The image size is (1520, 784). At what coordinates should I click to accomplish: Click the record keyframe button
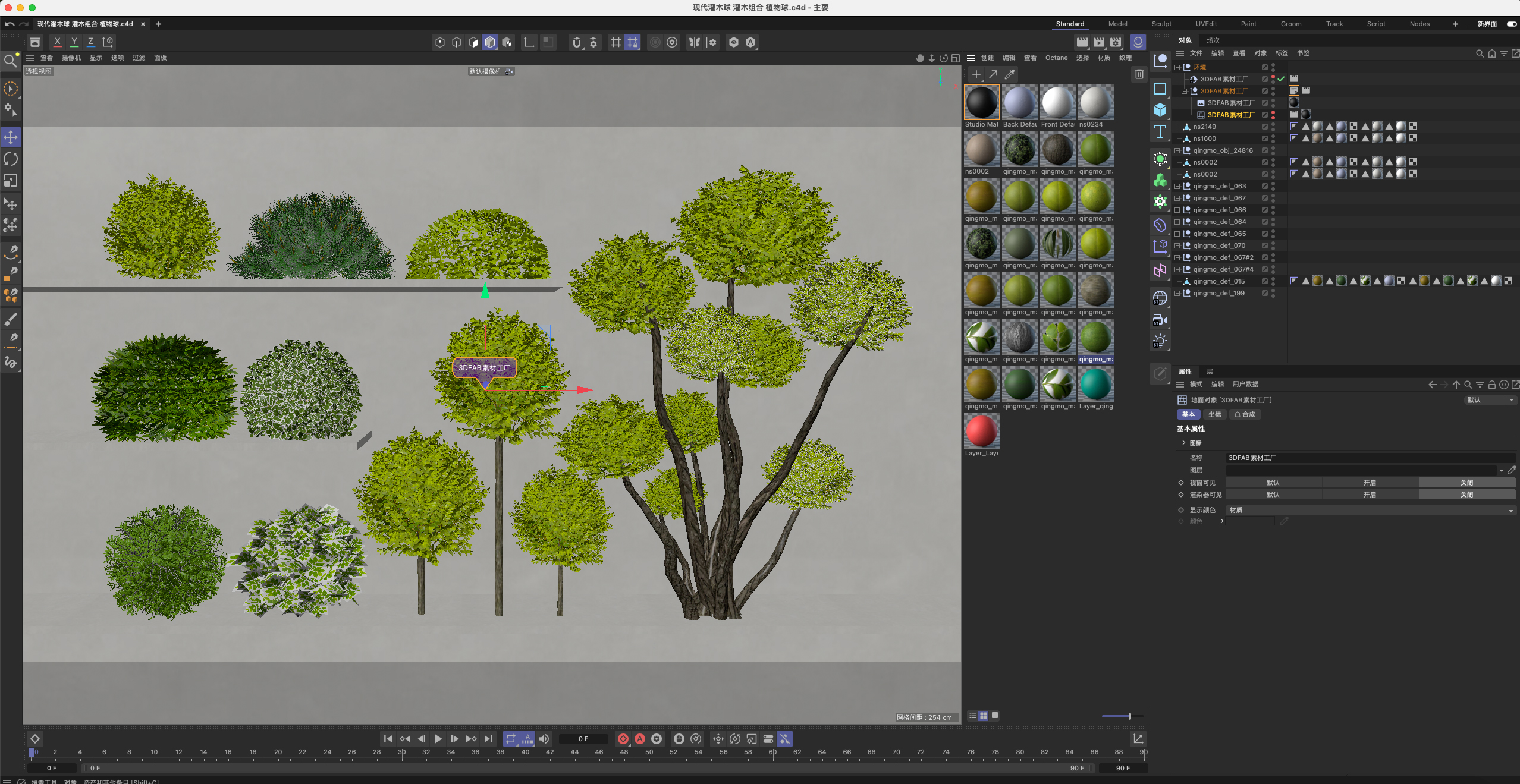tap(623, 739)
